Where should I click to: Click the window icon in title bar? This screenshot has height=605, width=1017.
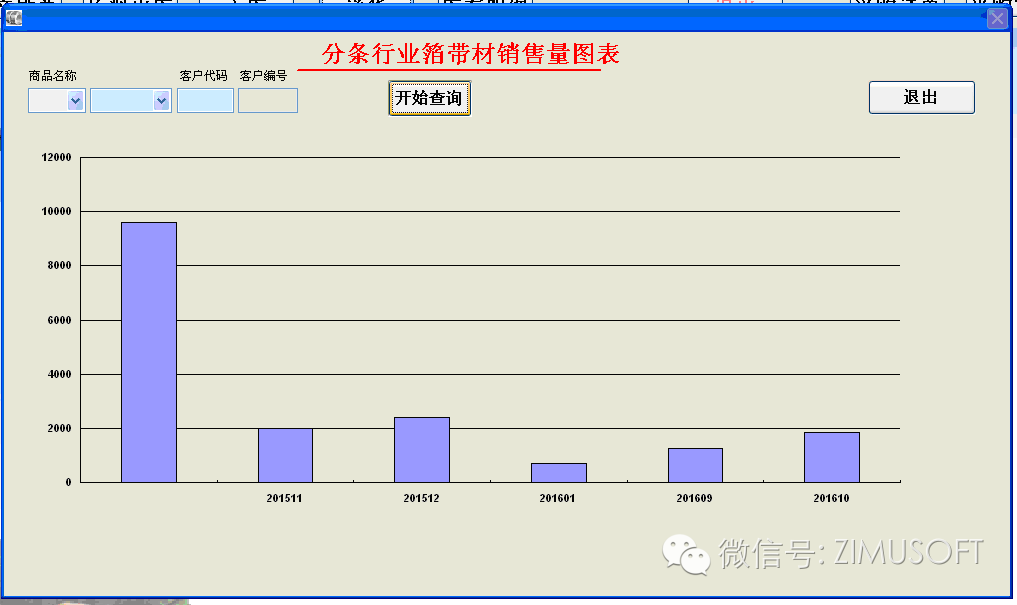[14, 18]
